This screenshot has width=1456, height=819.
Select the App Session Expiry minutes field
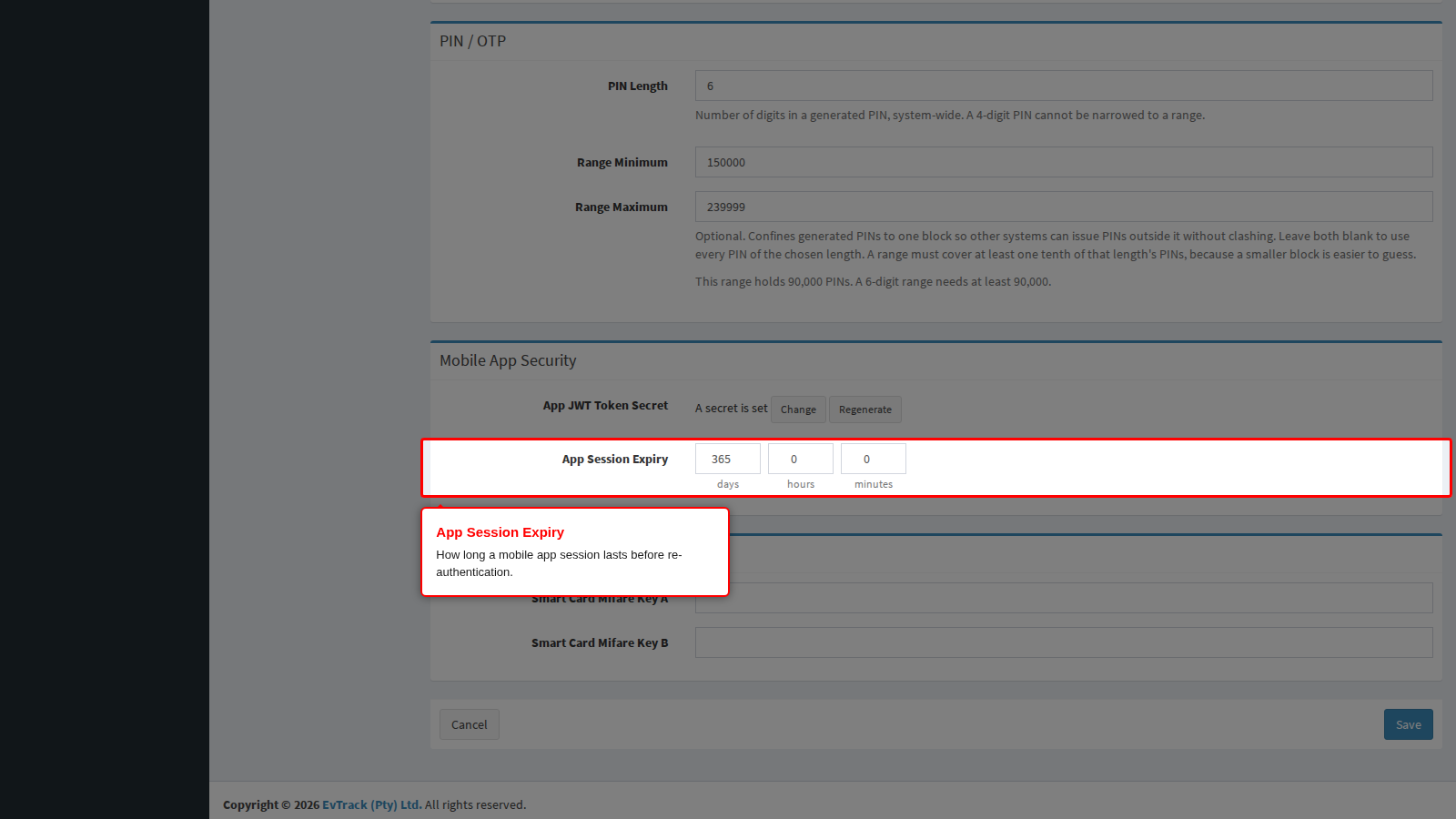tap(874, 459)
